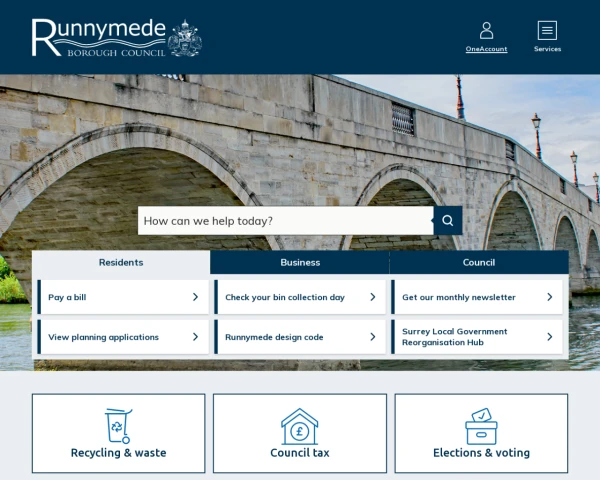Focus the How can we help today search field
Screen dimensions: 600x480
point(286,220)
